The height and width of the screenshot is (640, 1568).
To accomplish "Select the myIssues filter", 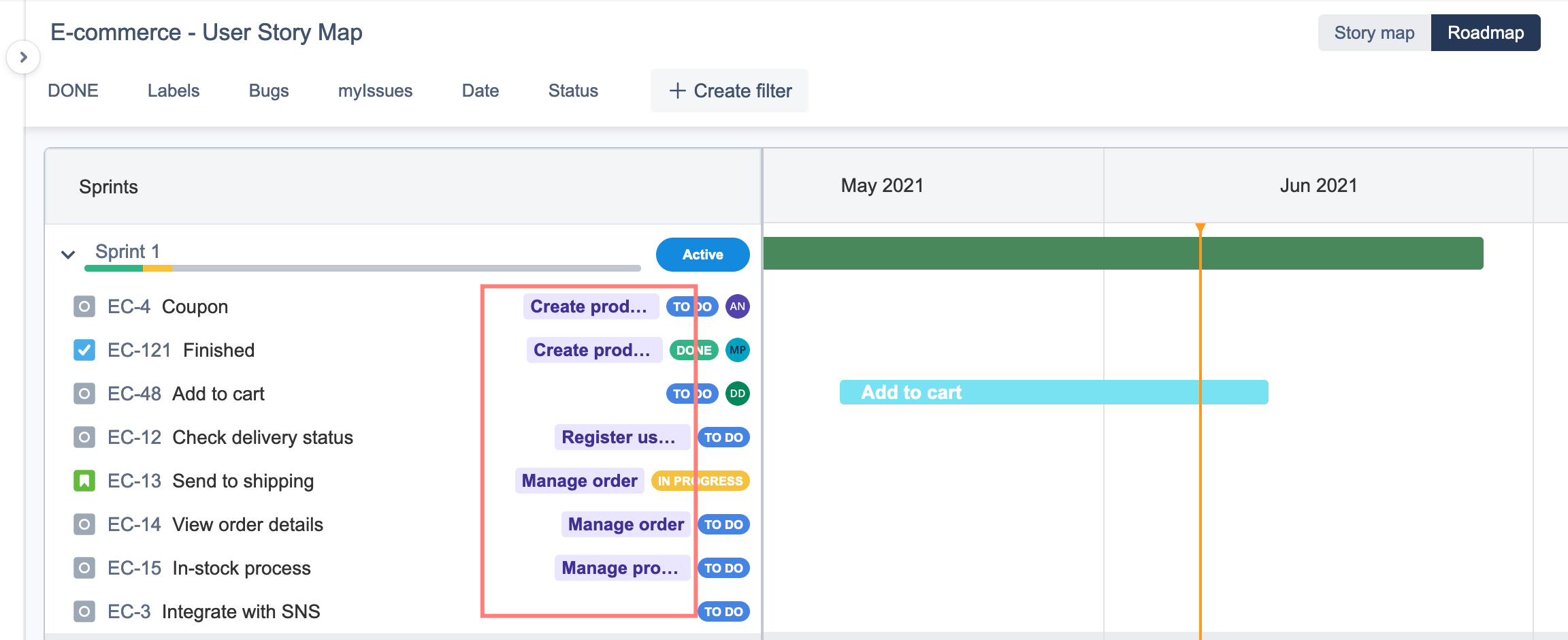I will [375, 91].
